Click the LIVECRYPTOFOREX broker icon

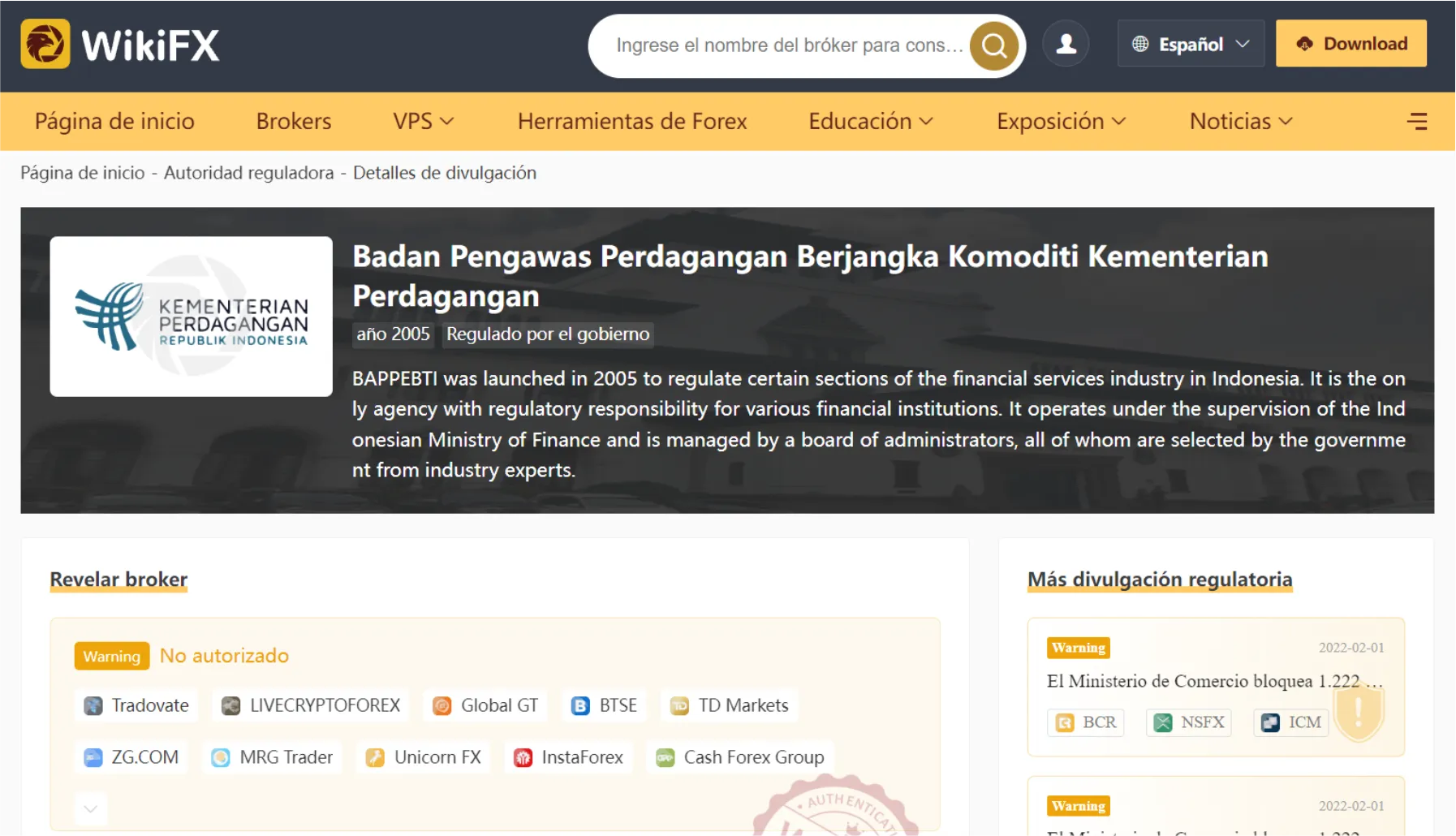click(x=231, y=705)
